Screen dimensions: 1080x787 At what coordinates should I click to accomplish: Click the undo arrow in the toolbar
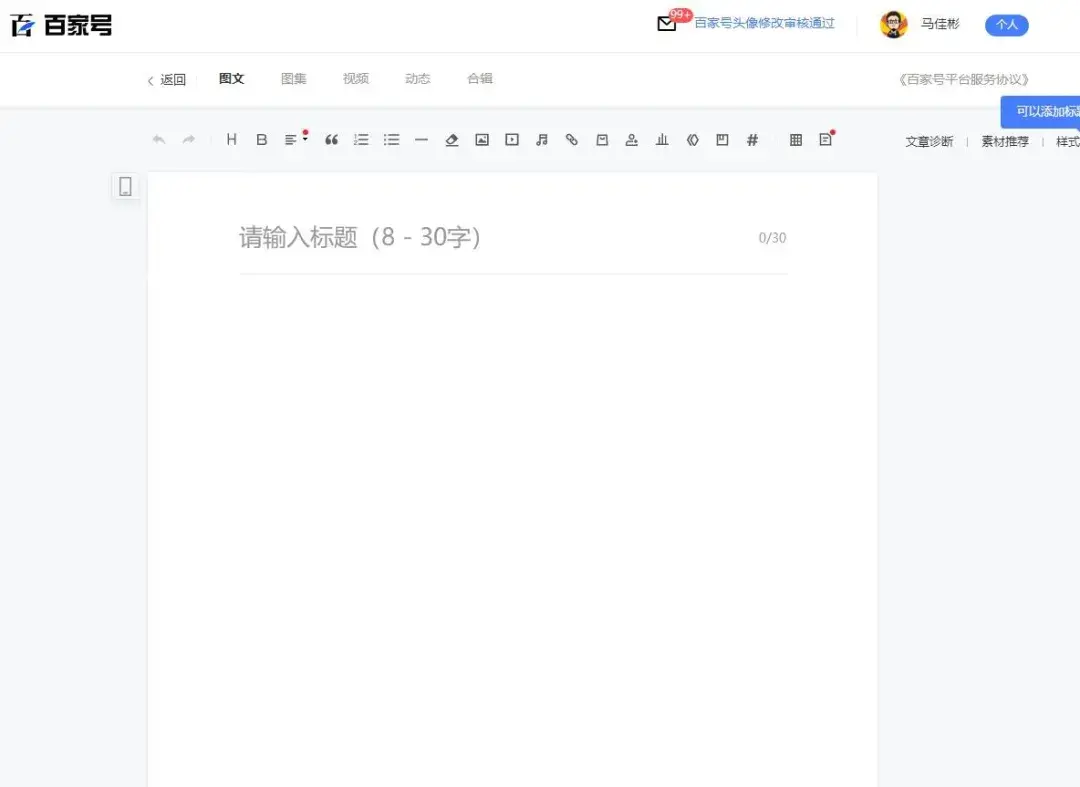tap(158, 140)
